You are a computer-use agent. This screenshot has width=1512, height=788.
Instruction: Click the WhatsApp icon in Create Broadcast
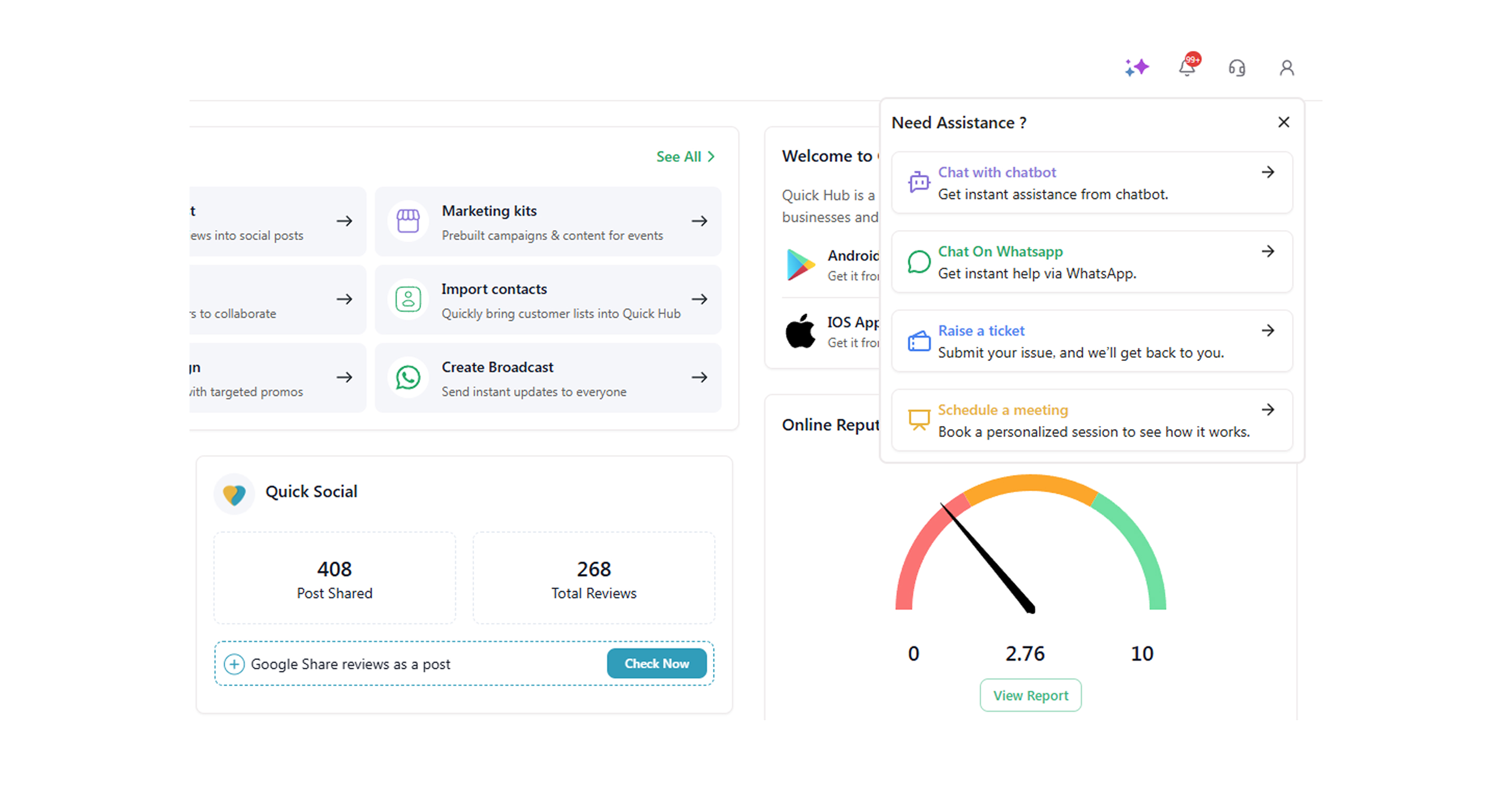point(408,378)
